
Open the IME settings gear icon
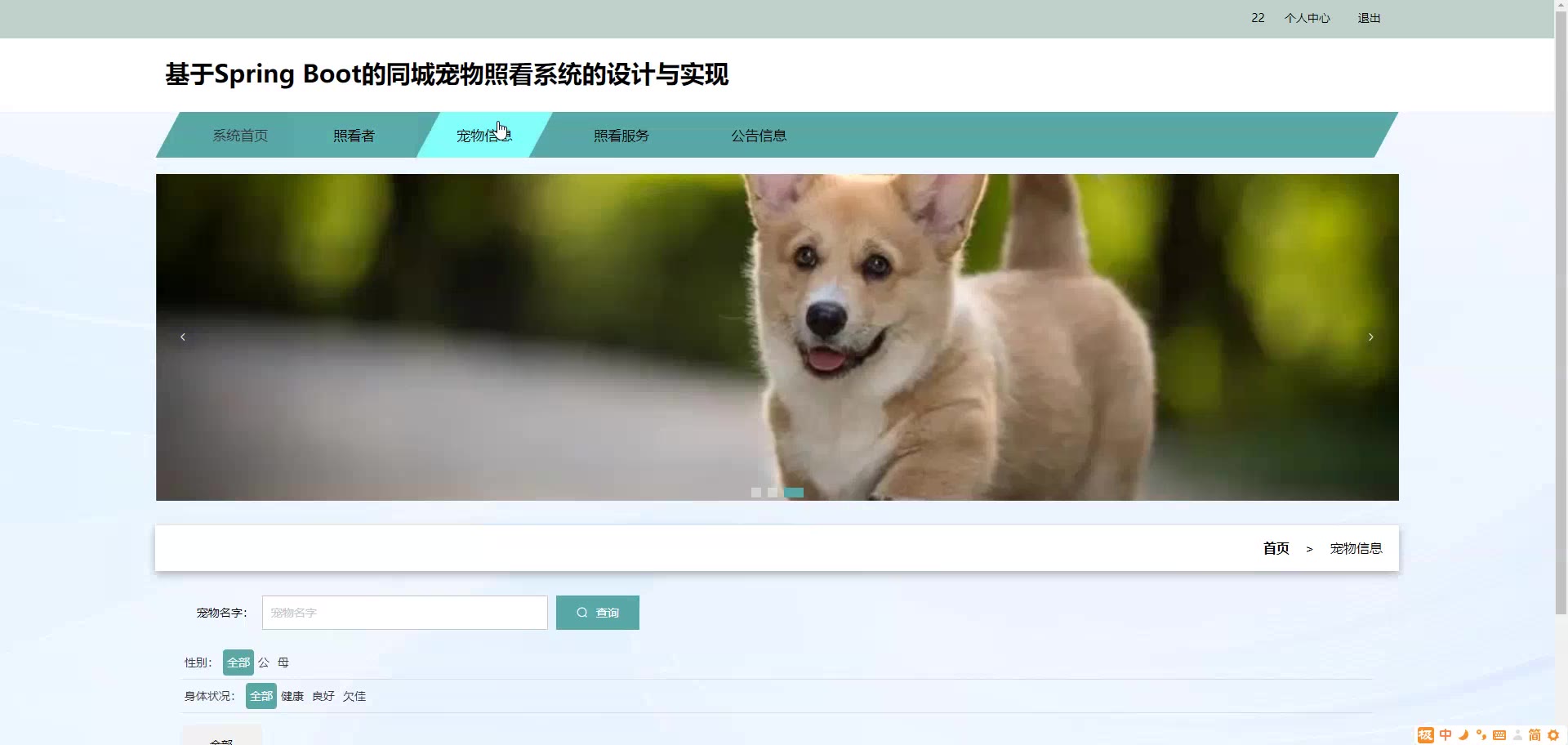click(1553, 735)
